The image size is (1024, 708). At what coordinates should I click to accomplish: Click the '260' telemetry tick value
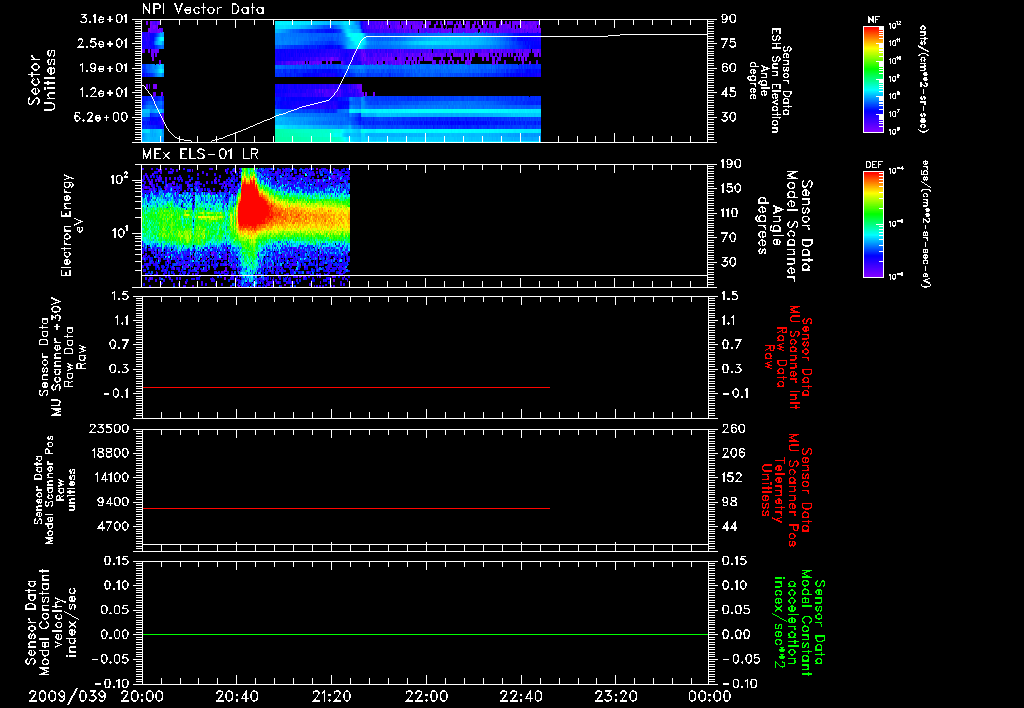pos(732,428)
